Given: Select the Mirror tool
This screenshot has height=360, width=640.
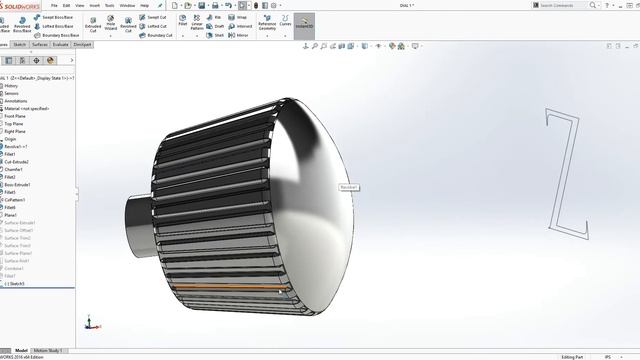Looking at the screenshot, I should coord(238,35).
